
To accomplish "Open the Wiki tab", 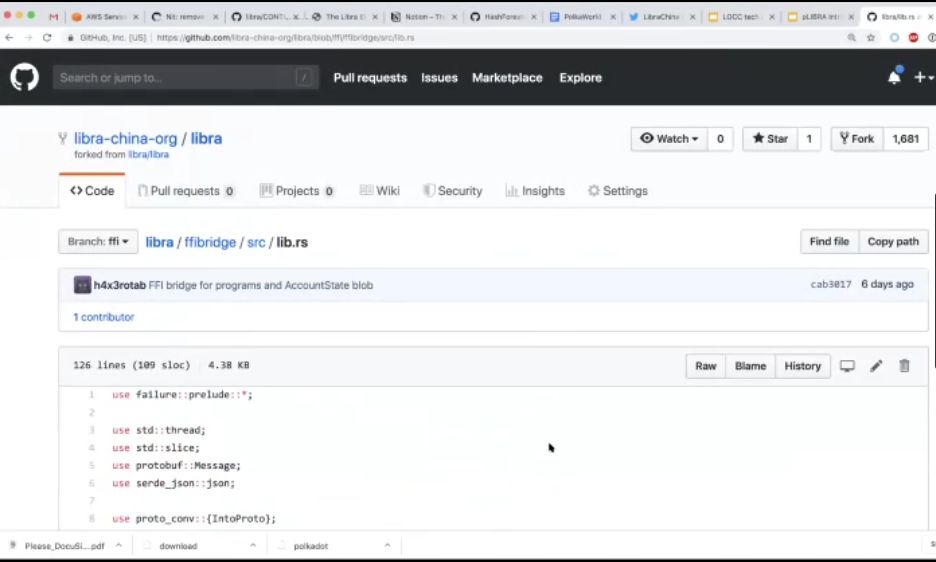I will (380, 191).
